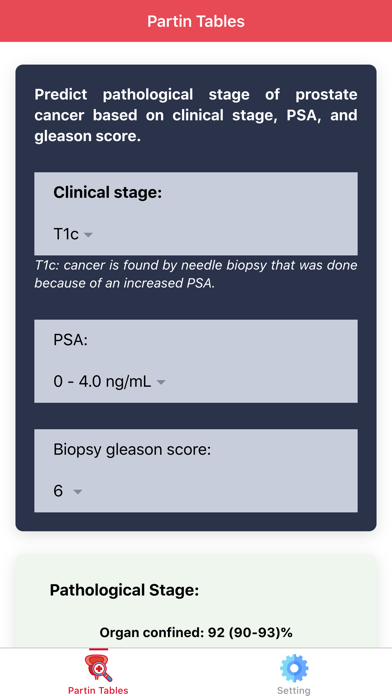Tap the Predict pathological stage description text

(196, 115)
